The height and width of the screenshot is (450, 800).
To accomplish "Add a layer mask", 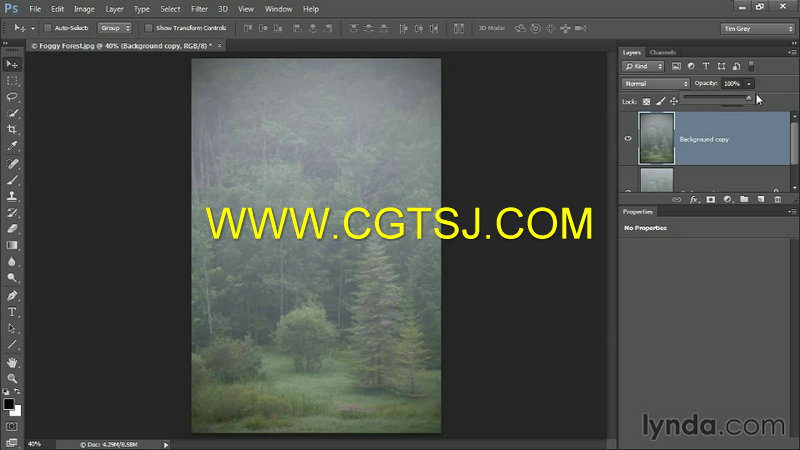I will tap(711, 199).
